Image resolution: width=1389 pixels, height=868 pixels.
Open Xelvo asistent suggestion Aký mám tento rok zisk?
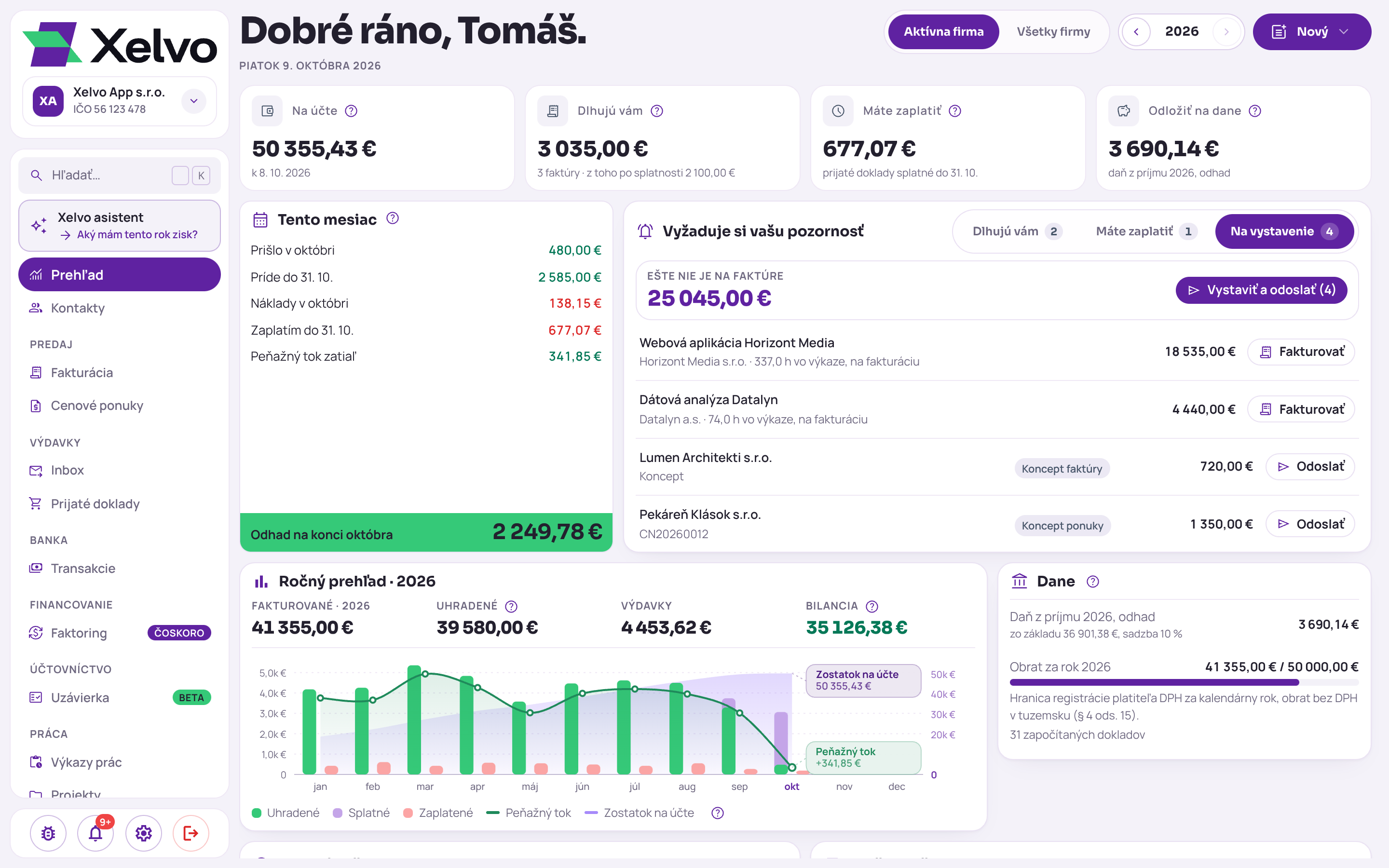click(x=120, y=226)
